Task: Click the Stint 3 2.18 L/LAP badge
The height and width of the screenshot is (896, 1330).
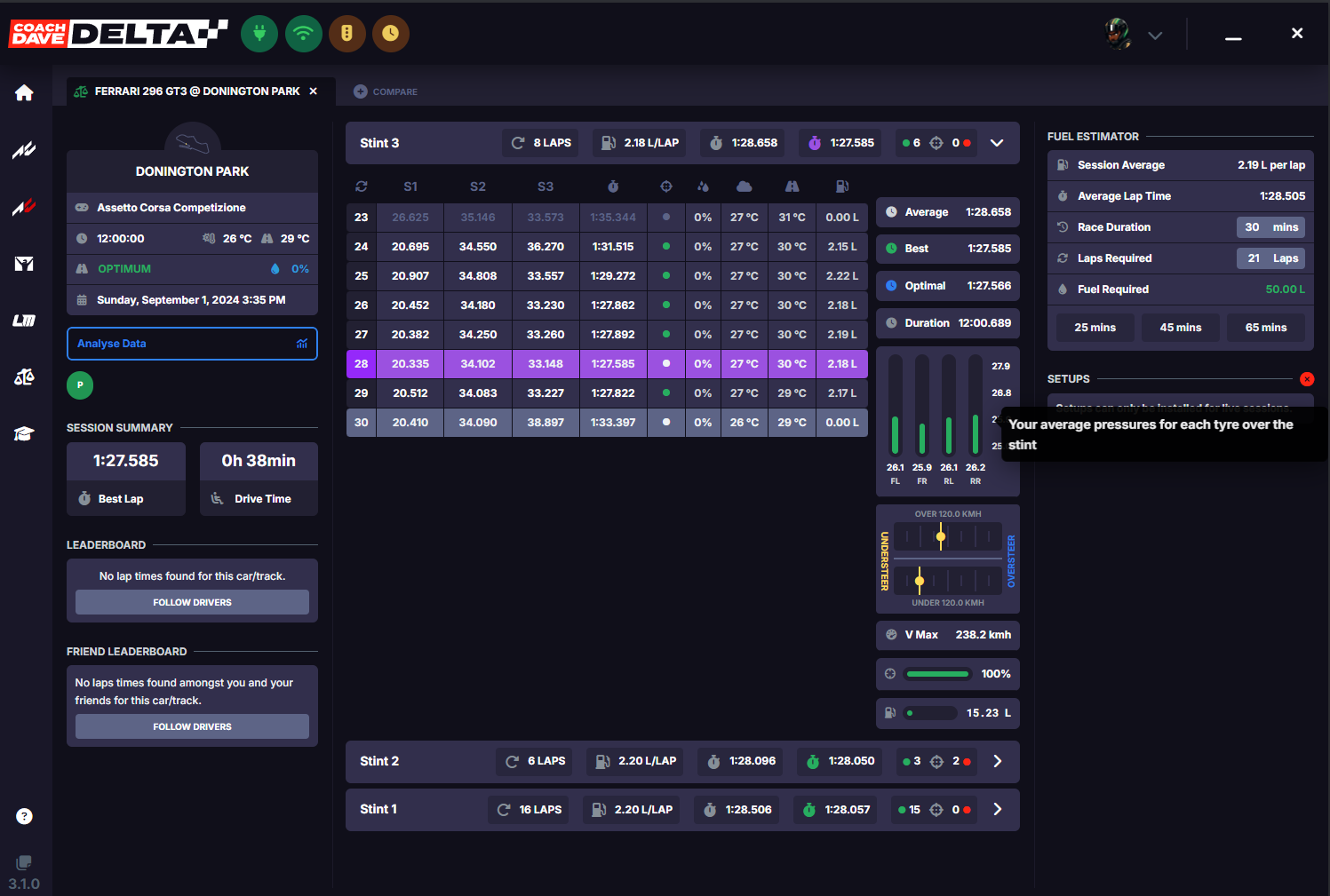Action: [x=640, y=143]
